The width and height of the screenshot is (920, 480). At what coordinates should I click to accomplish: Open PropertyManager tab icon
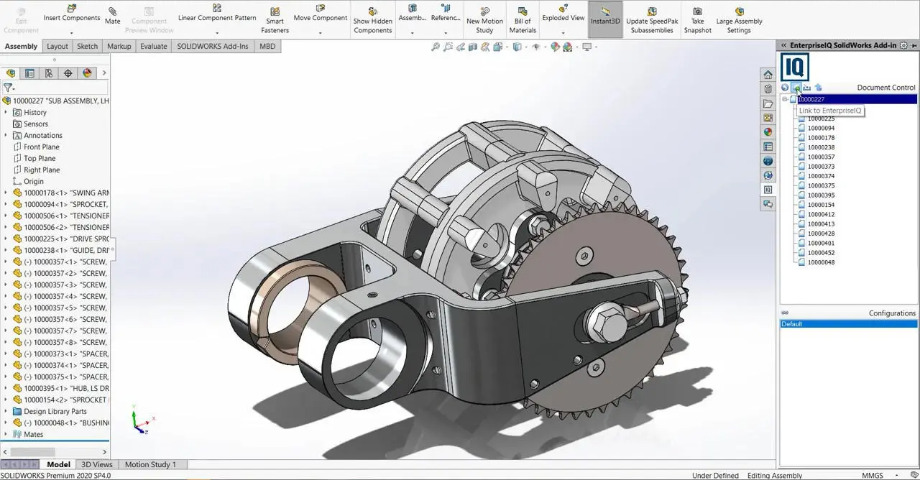pos(29,73)
